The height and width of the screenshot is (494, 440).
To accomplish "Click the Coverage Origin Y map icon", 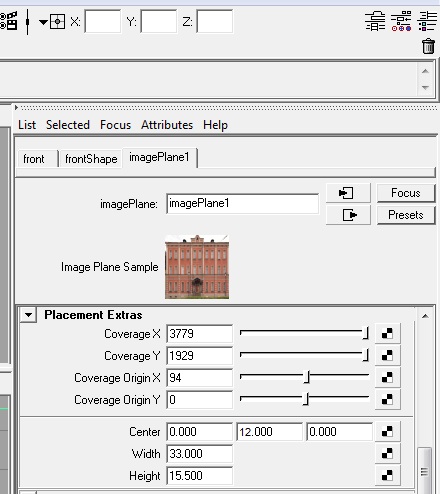I will coord(387,399).
